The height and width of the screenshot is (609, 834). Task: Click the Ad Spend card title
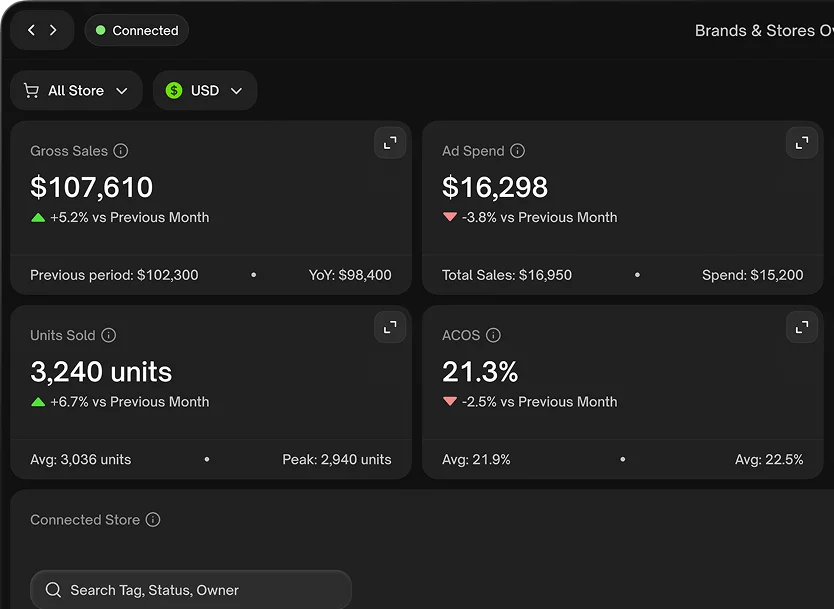[473, 151]
